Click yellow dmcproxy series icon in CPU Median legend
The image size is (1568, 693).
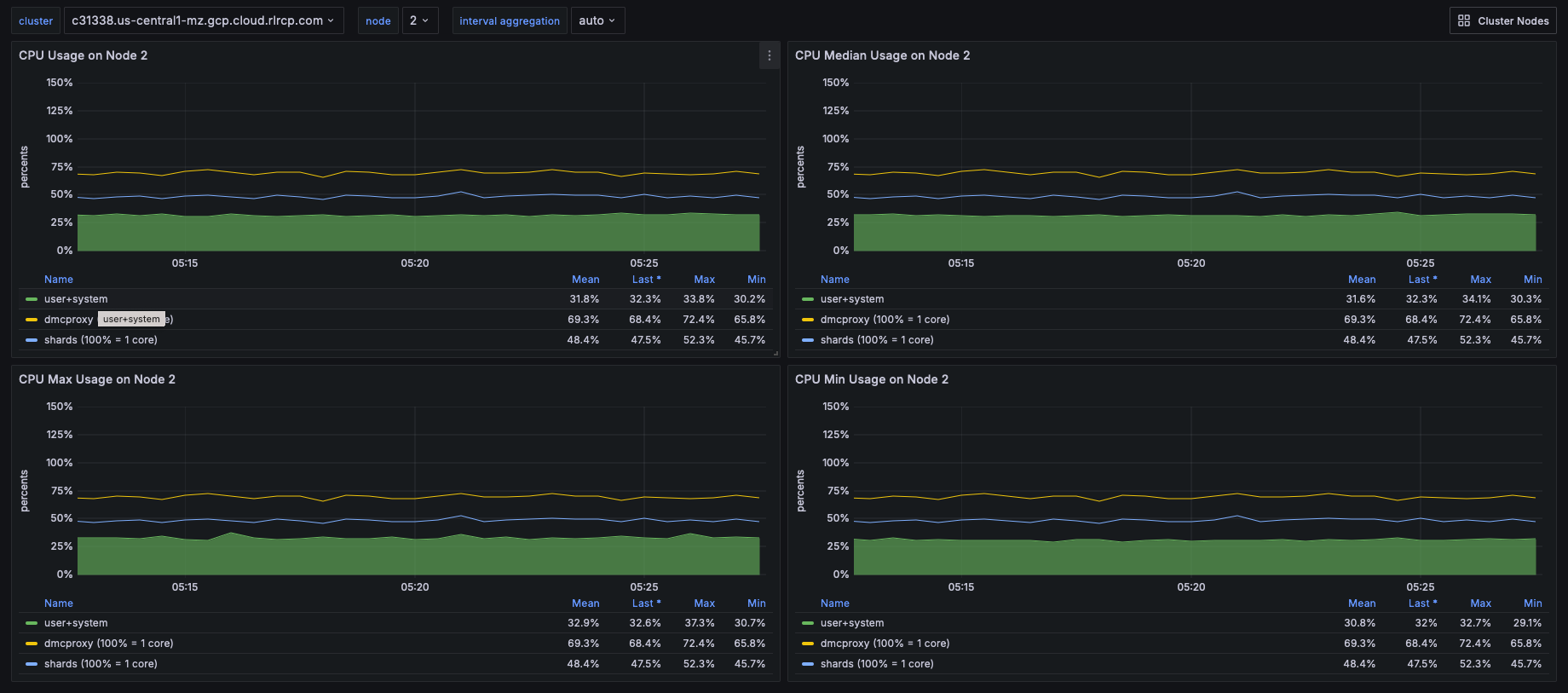tap(807, 320)
